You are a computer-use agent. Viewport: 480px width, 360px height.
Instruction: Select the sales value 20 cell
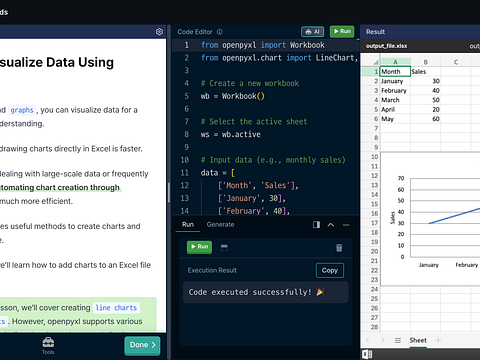pos(426,109)
